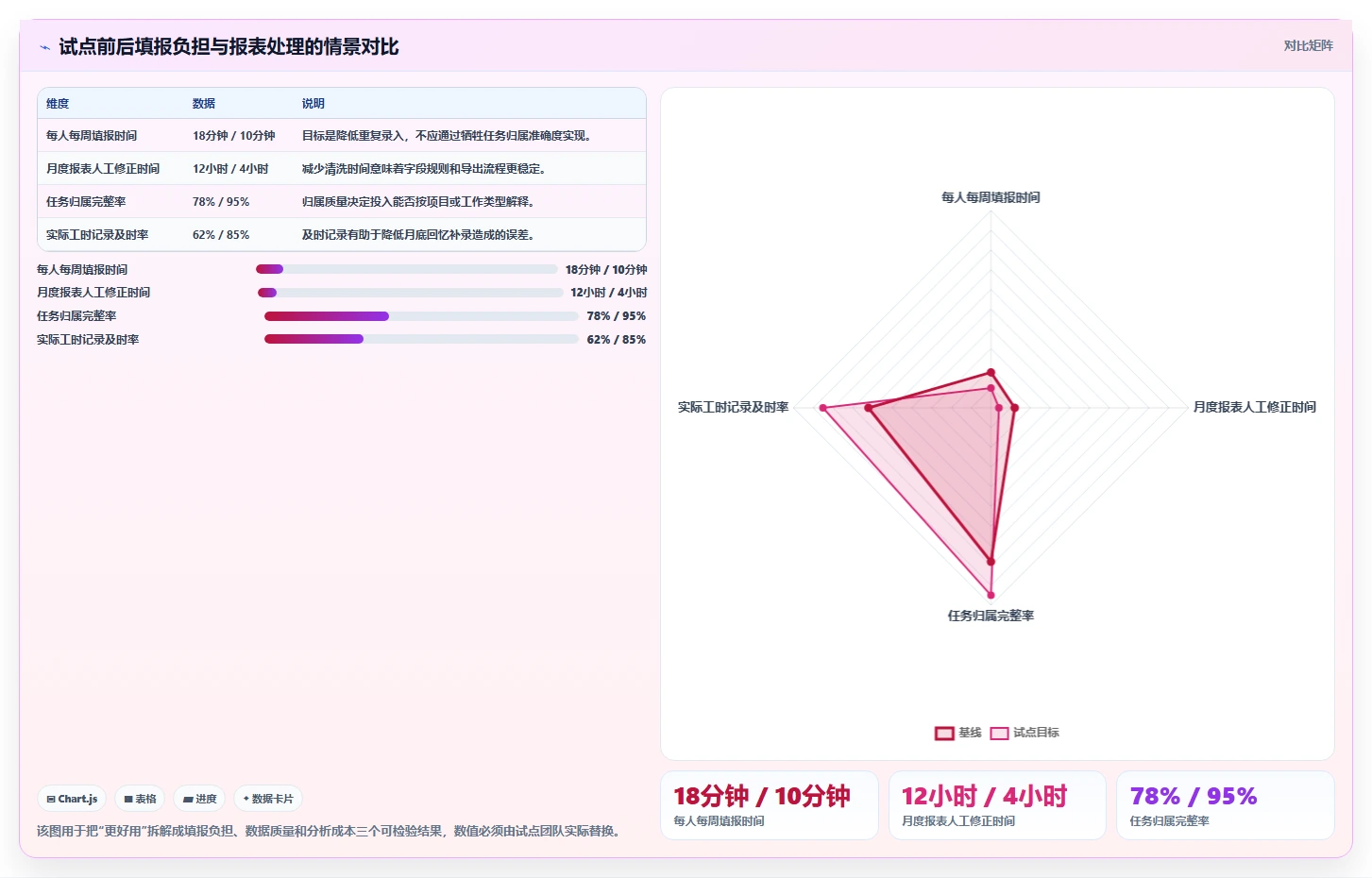Image resolution: width=1372 pixels, height=878 pixels.
Task: Click description starting 及时记录有助于
Action: pyautogui.click(x=417, y=235)
